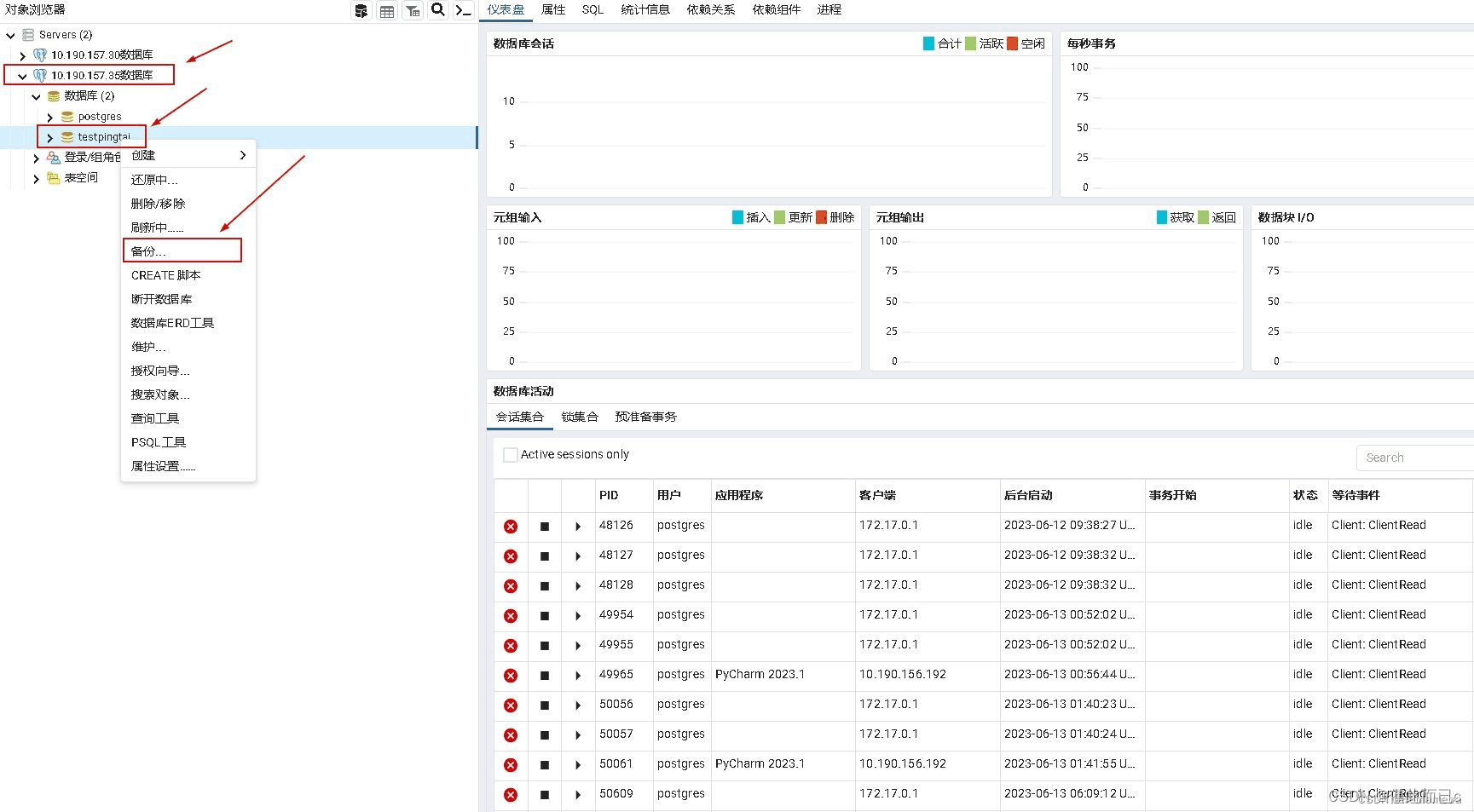Collapse the Servers (2) tree node

point(10,34)
